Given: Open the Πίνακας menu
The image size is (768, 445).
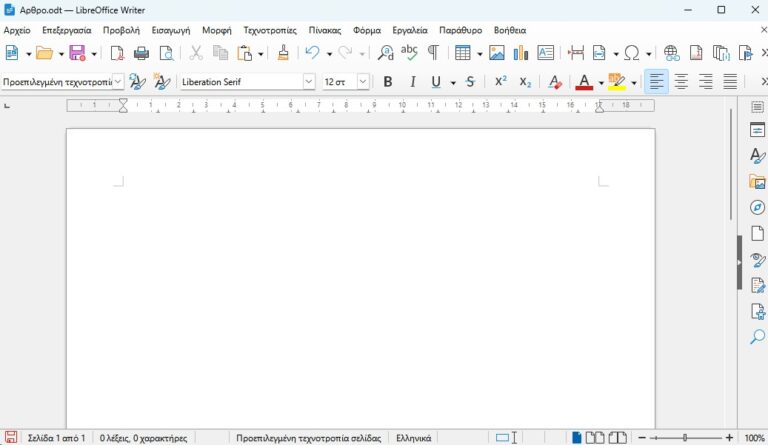Looking at the screenshot, I should pos(325,30).
